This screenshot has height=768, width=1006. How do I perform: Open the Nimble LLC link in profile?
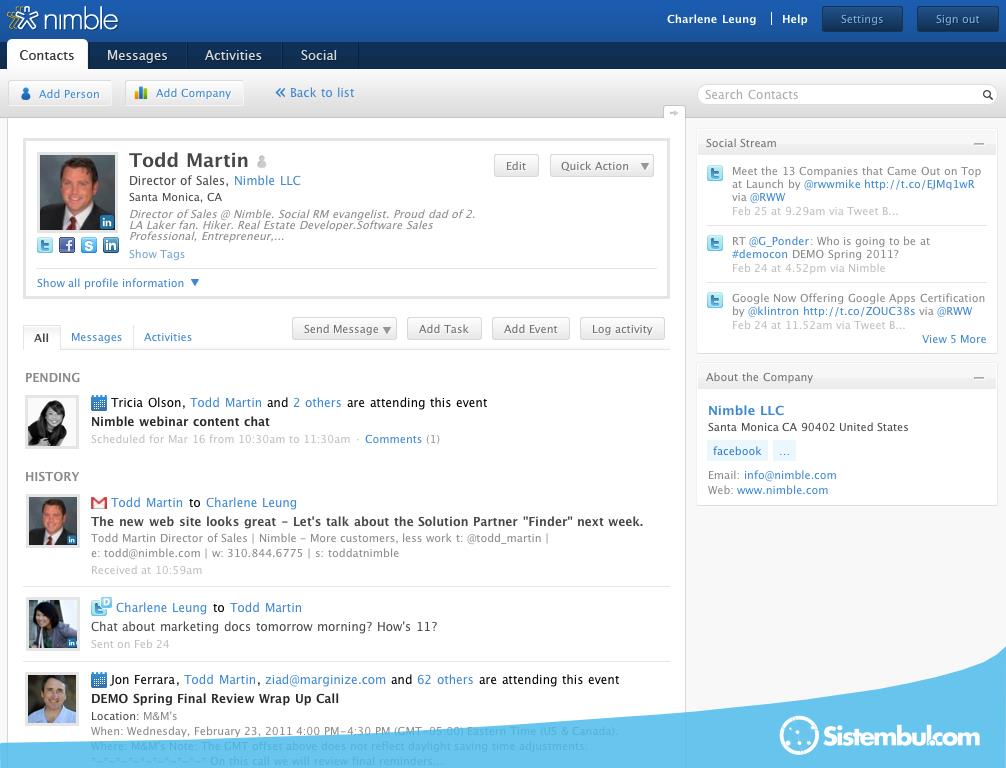click(267, 181)
